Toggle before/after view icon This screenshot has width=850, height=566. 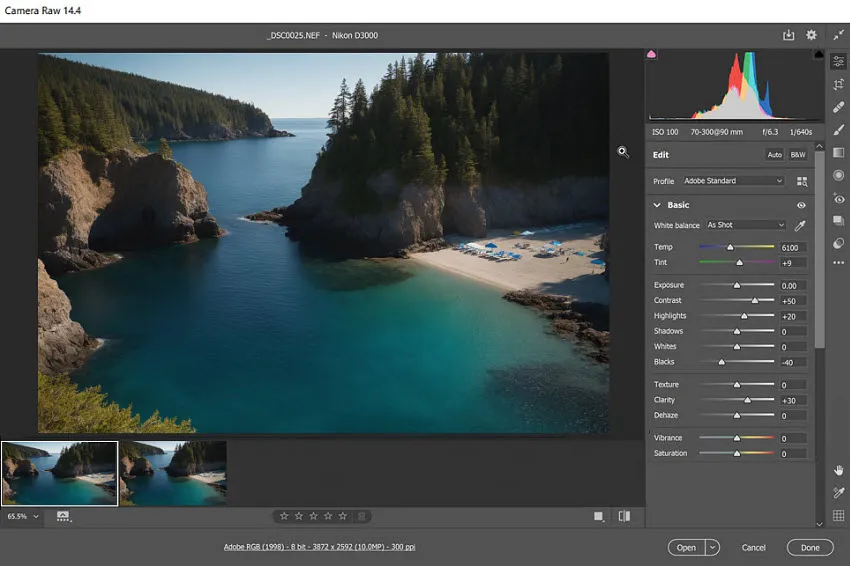(624, 516)
